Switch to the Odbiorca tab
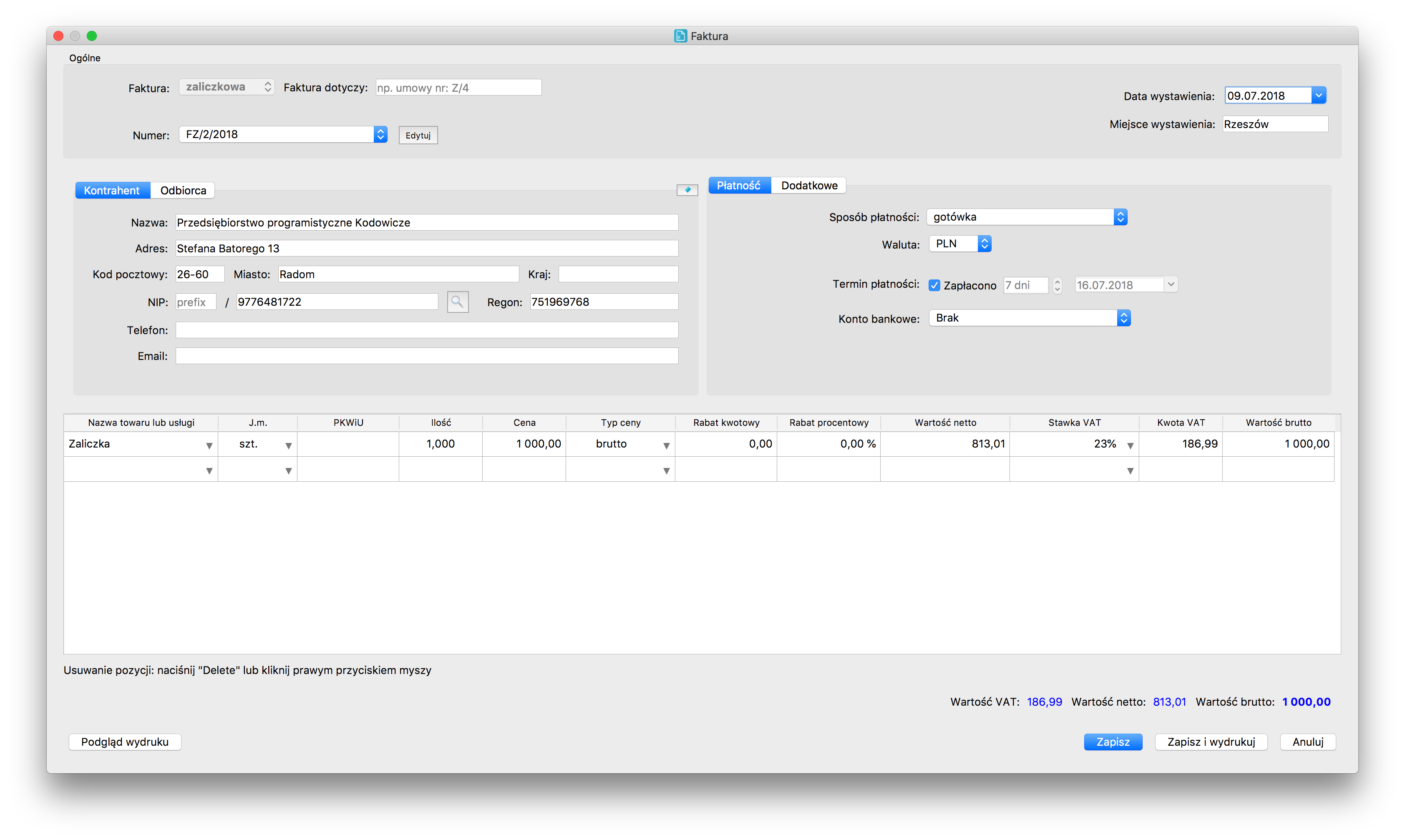Image resolution: width=1405 pixels, height=840 pixels. click(x=183, y=190)
